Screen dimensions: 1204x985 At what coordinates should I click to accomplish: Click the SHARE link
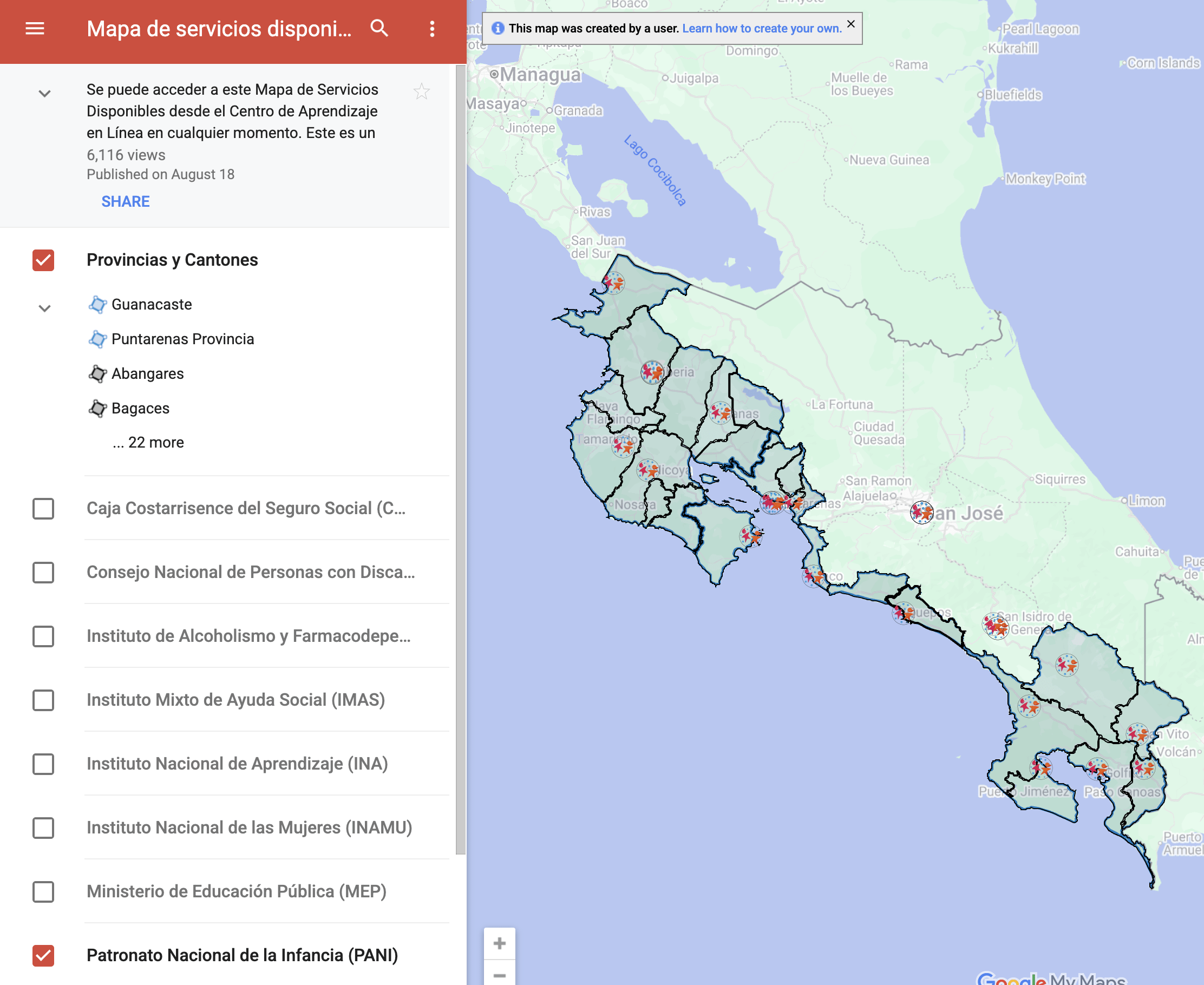(x=126, y=201)
